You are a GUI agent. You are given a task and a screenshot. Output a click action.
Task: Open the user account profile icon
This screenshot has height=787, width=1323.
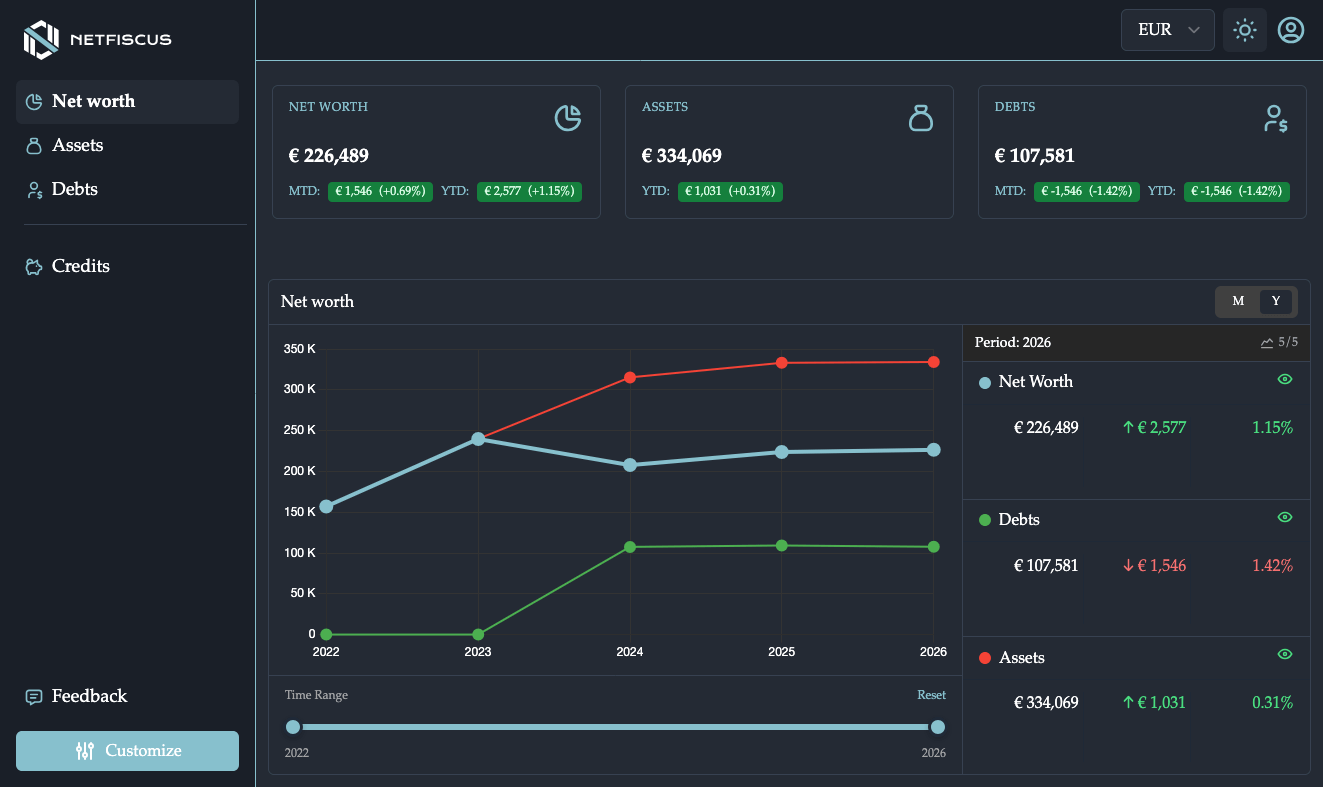(x=1291, y=30)
